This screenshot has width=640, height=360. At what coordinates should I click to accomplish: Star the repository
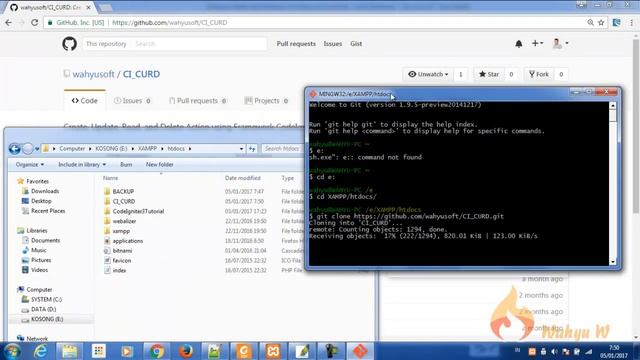489,74
